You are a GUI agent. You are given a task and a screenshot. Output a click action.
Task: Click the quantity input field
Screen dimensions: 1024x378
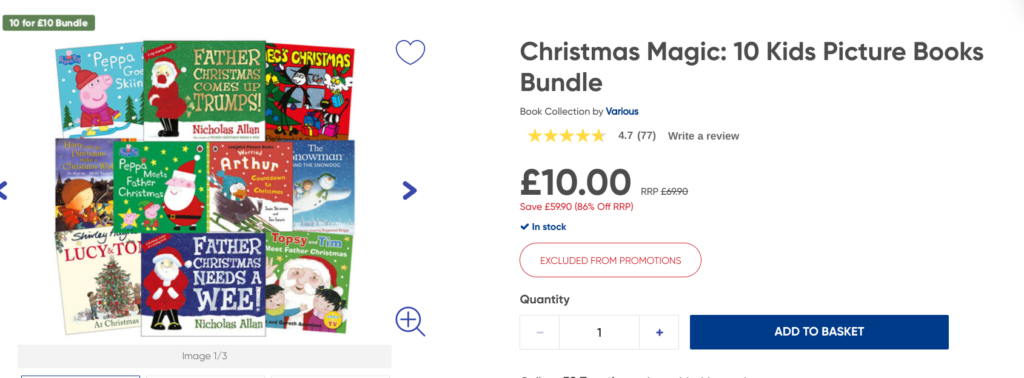[600, 332]
